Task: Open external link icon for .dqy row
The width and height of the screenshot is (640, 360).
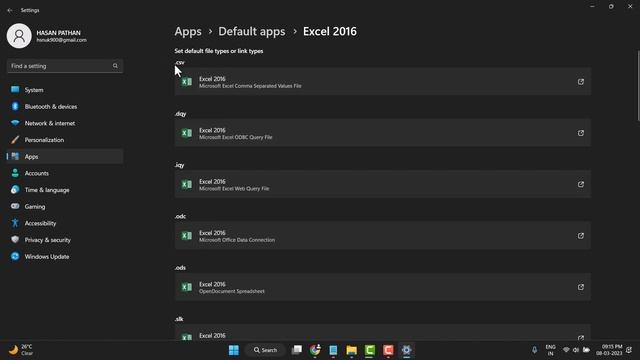Action: pyautogui.click(x=580, y=133)
